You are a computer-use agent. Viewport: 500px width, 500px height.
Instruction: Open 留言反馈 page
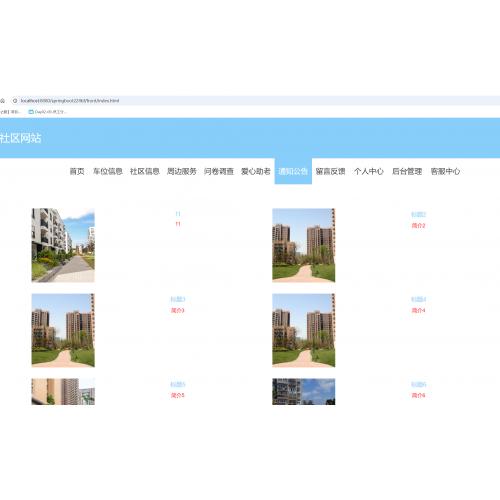(330, 171)
